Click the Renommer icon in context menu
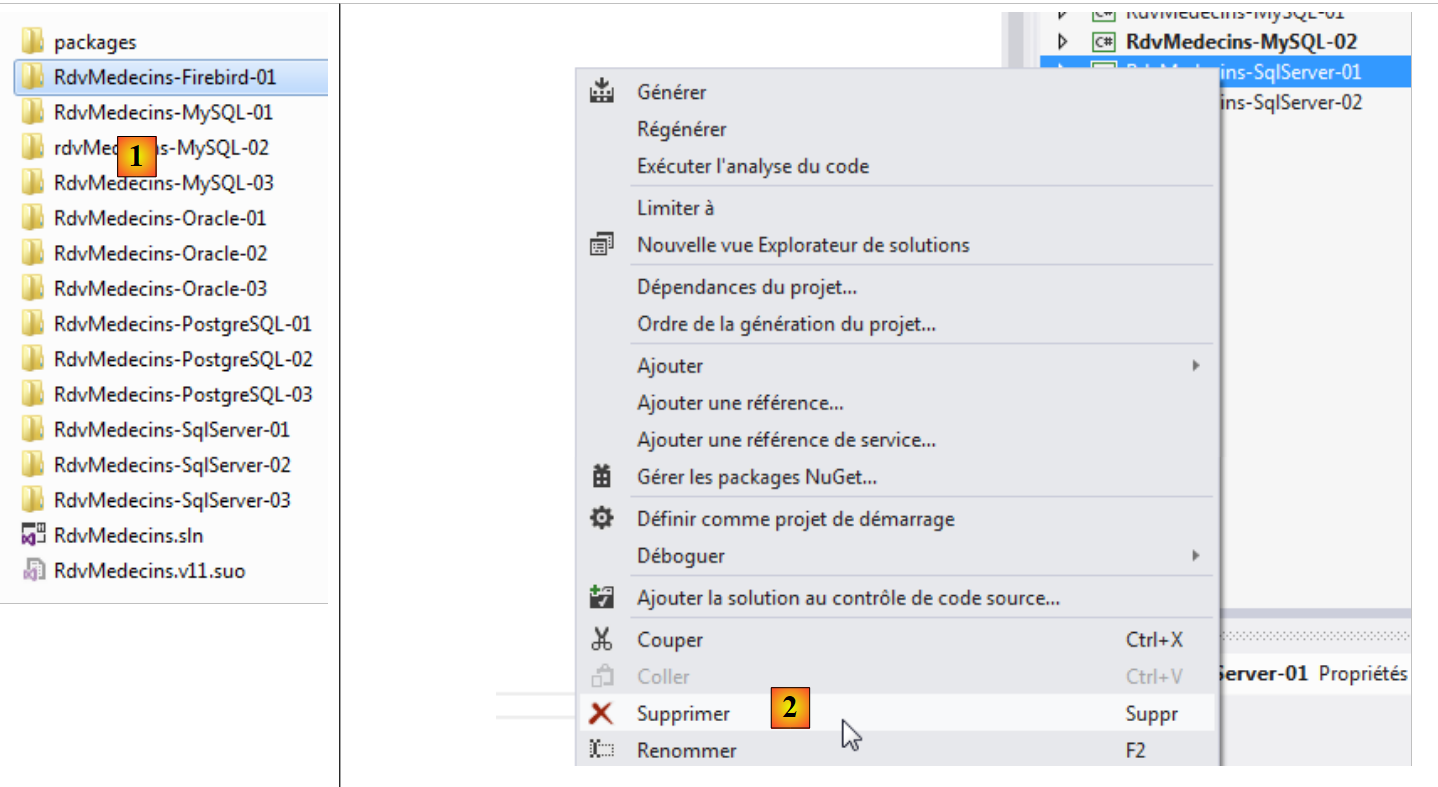Viewport: 1438px width, 787px height. pyautogui.click(x=601, y=750)
